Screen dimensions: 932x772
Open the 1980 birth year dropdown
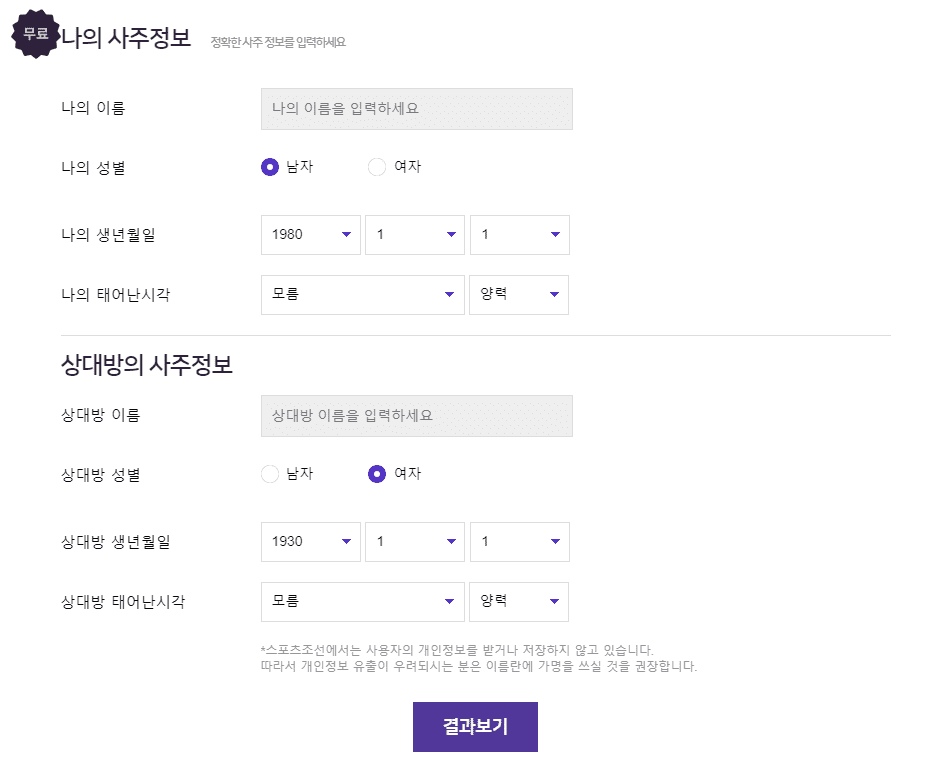[310, 234]
